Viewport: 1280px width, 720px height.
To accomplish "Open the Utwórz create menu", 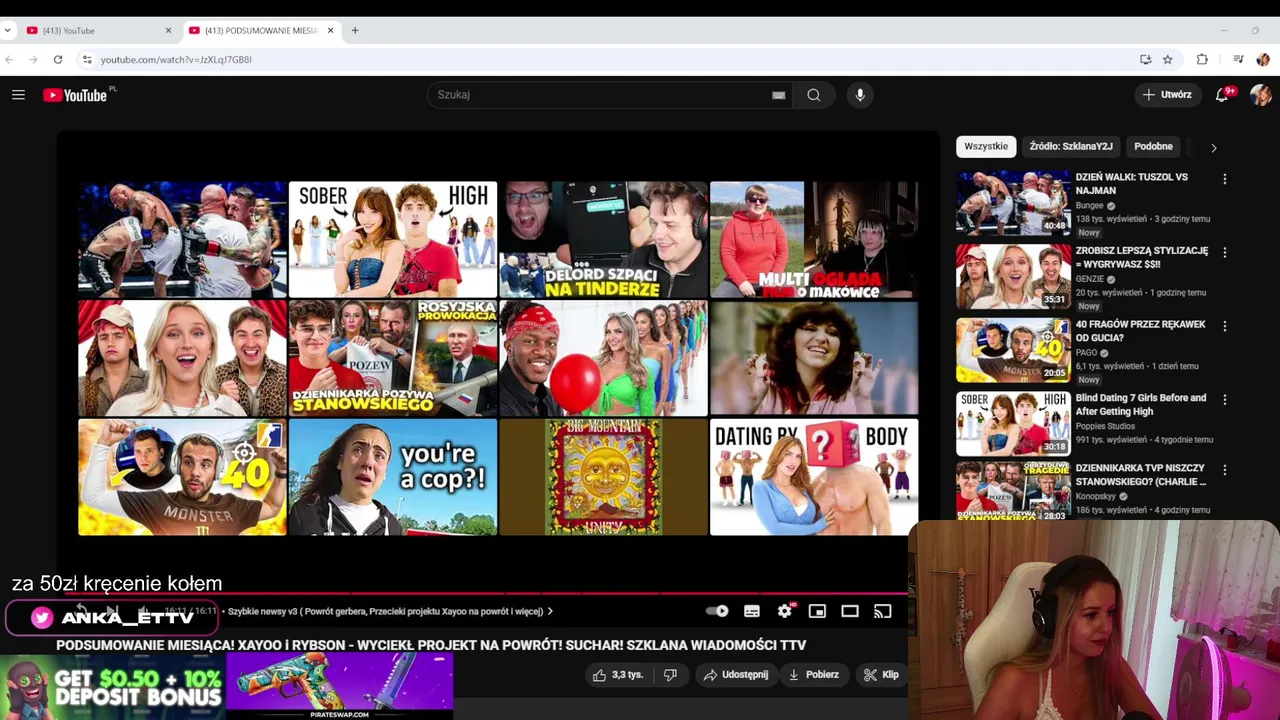I will (1167, 95).
